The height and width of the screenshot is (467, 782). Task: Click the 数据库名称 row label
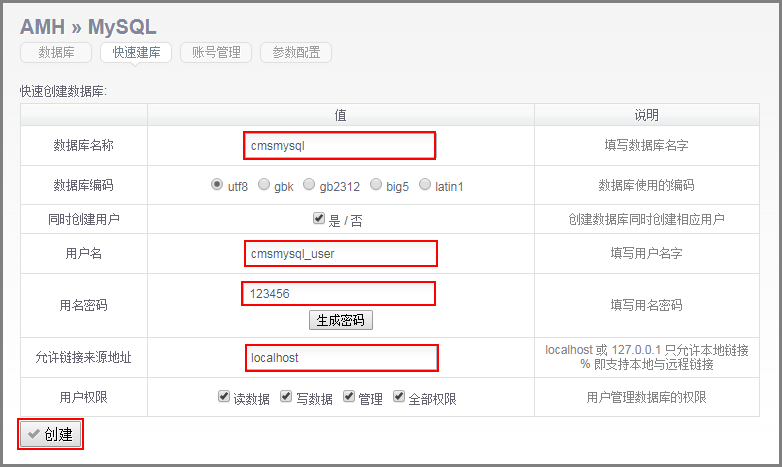[x=84, y=146]
